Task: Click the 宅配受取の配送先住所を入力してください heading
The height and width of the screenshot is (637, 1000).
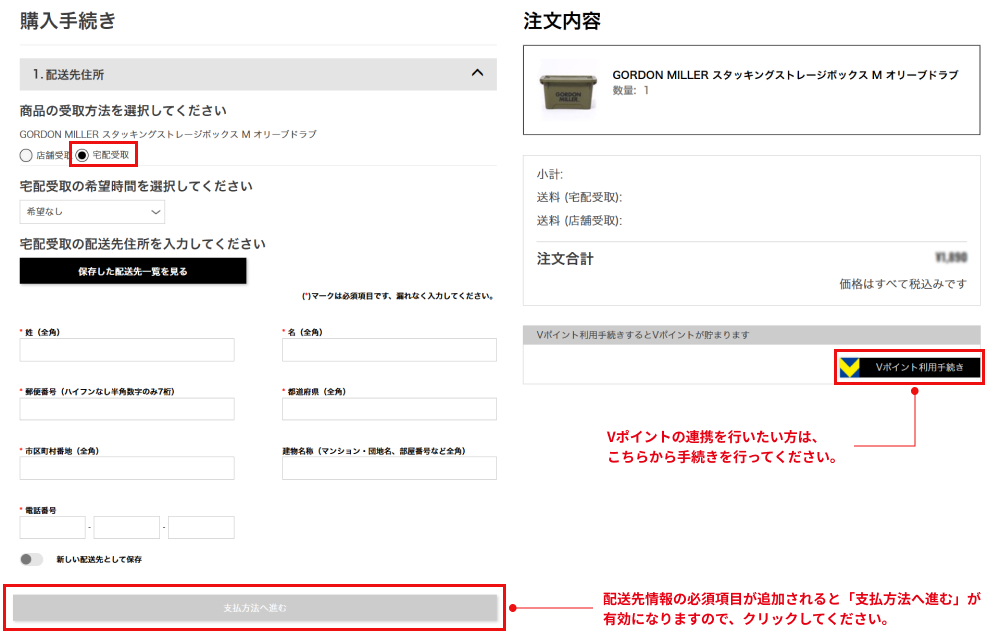Action: 143,244
